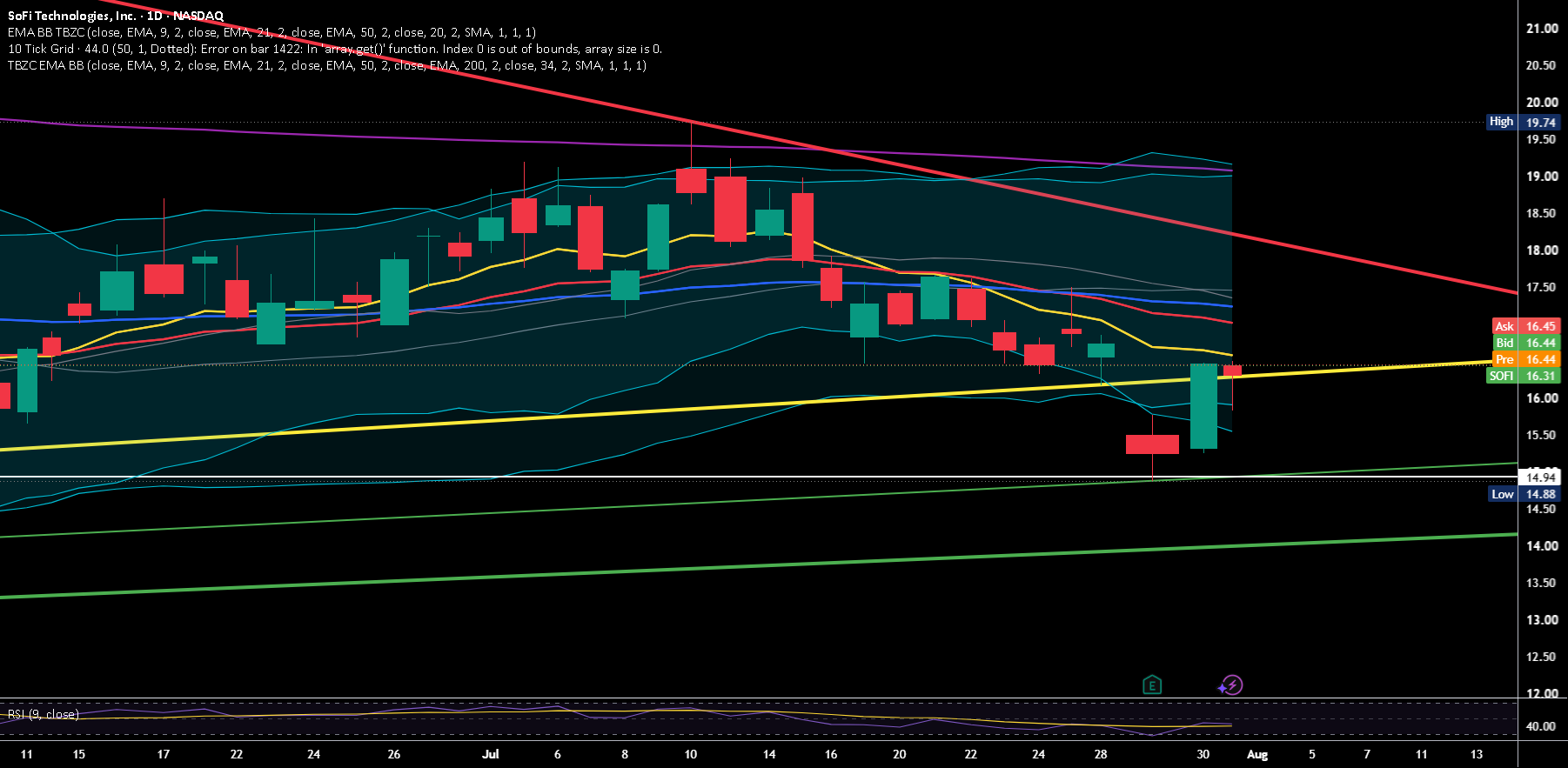Click the Low 14.88 price label
Screen dimensions: 1568x768
(x=1524, y=494)
